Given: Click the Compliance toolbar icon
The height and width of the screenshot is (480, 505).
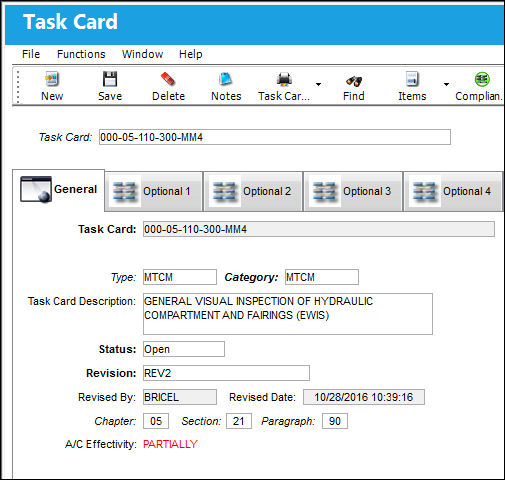Looking at the screenshot, I should pos(482,79).
